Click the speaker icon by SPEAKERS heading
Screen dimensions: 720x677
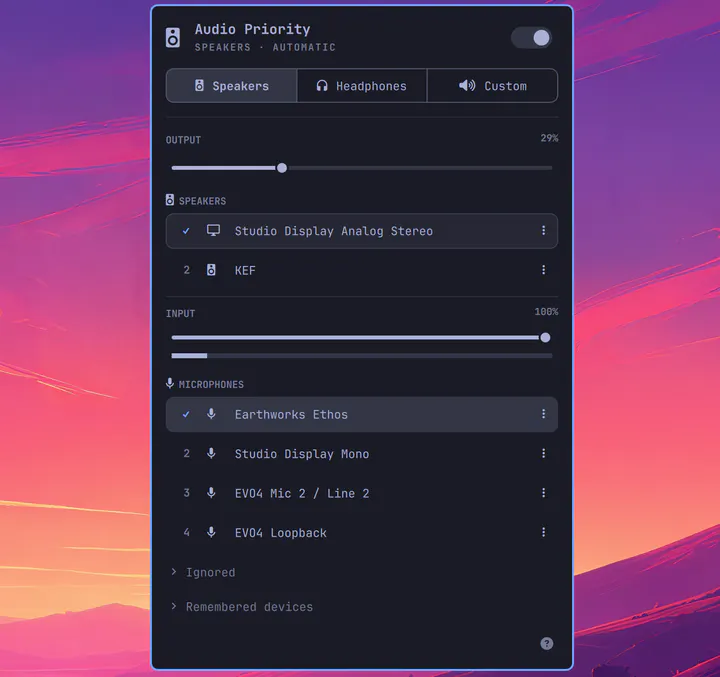[x=170, y=200]
